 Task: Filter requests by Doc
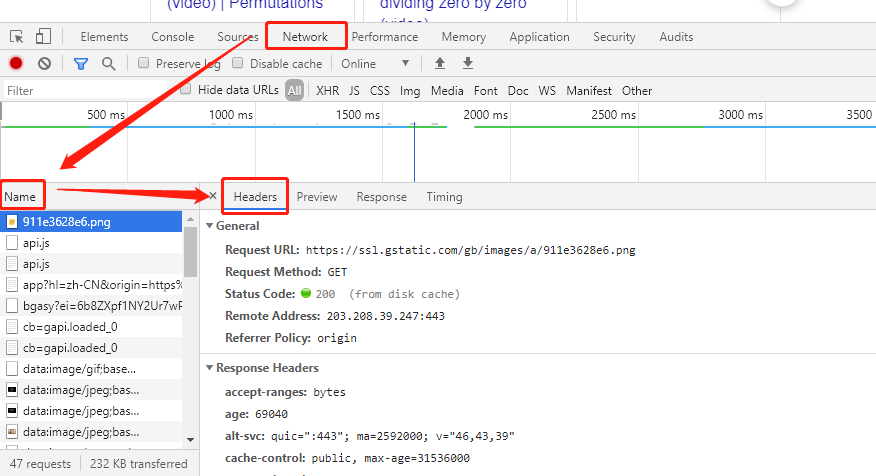pos(518,91)
